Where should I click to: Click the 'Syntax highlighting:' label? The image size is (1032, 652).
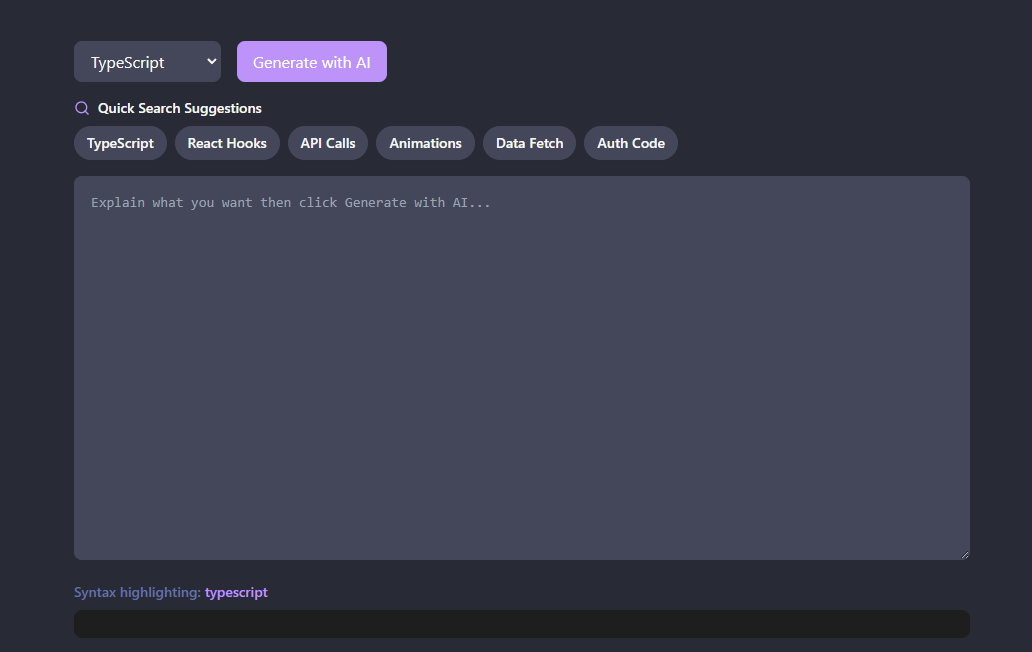137,592
